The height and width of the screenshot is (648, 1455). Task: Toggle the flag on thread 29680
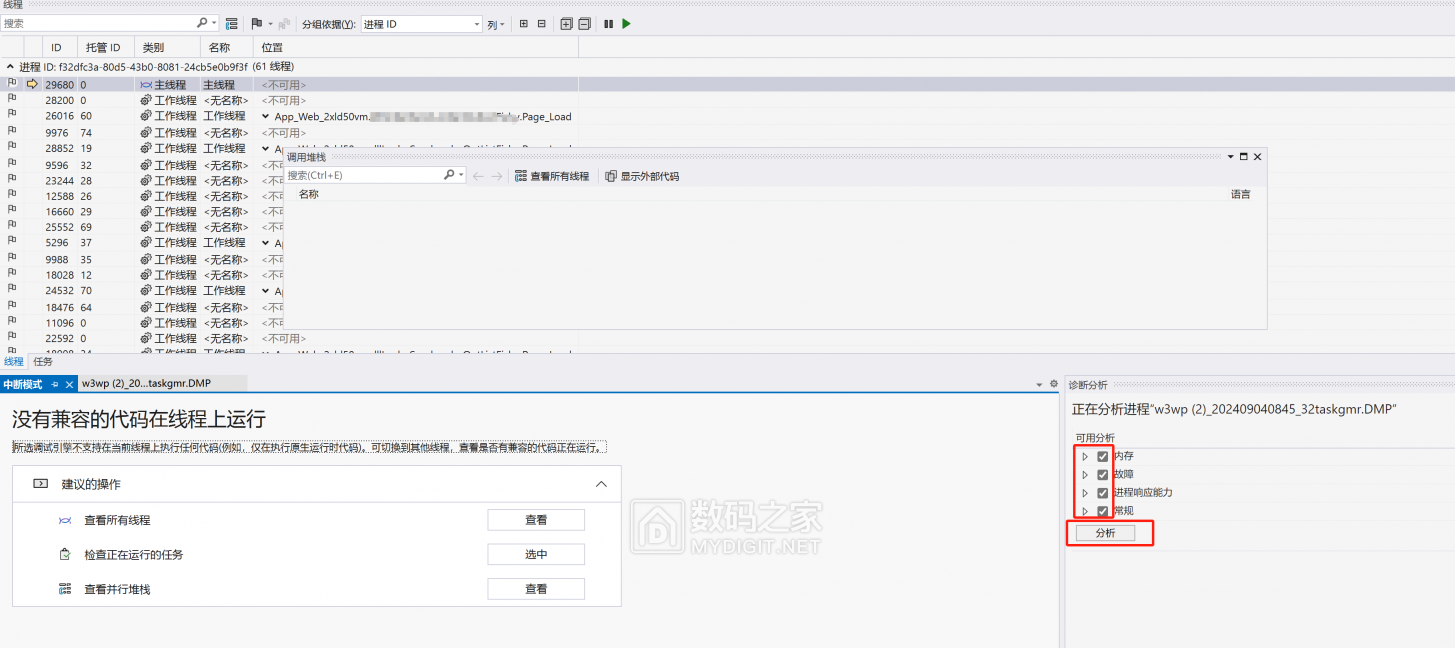pos(12,84)
